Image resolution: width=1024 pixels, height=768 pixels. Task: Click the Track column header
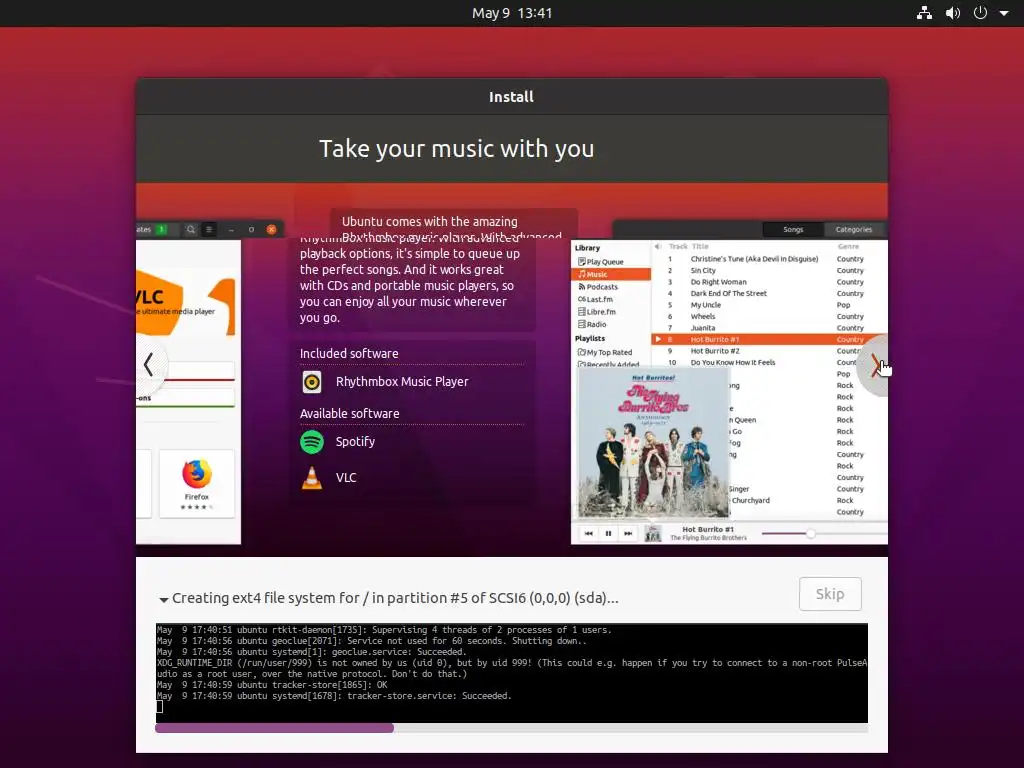678,246
